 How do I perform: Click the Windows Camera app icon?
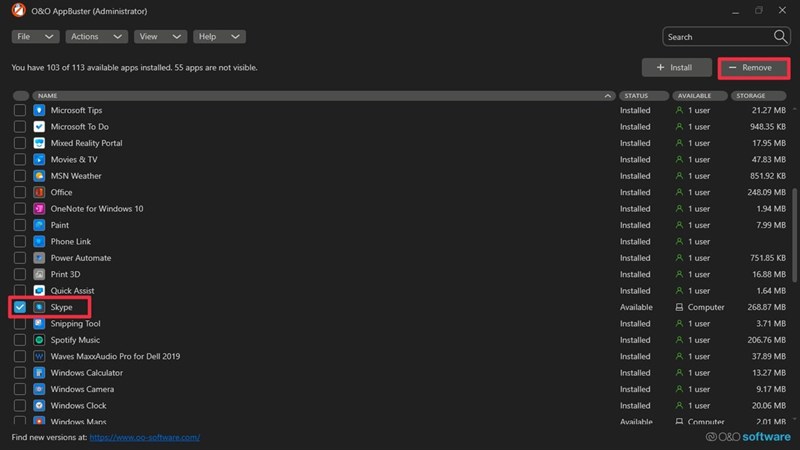click(x=39, y=389)
